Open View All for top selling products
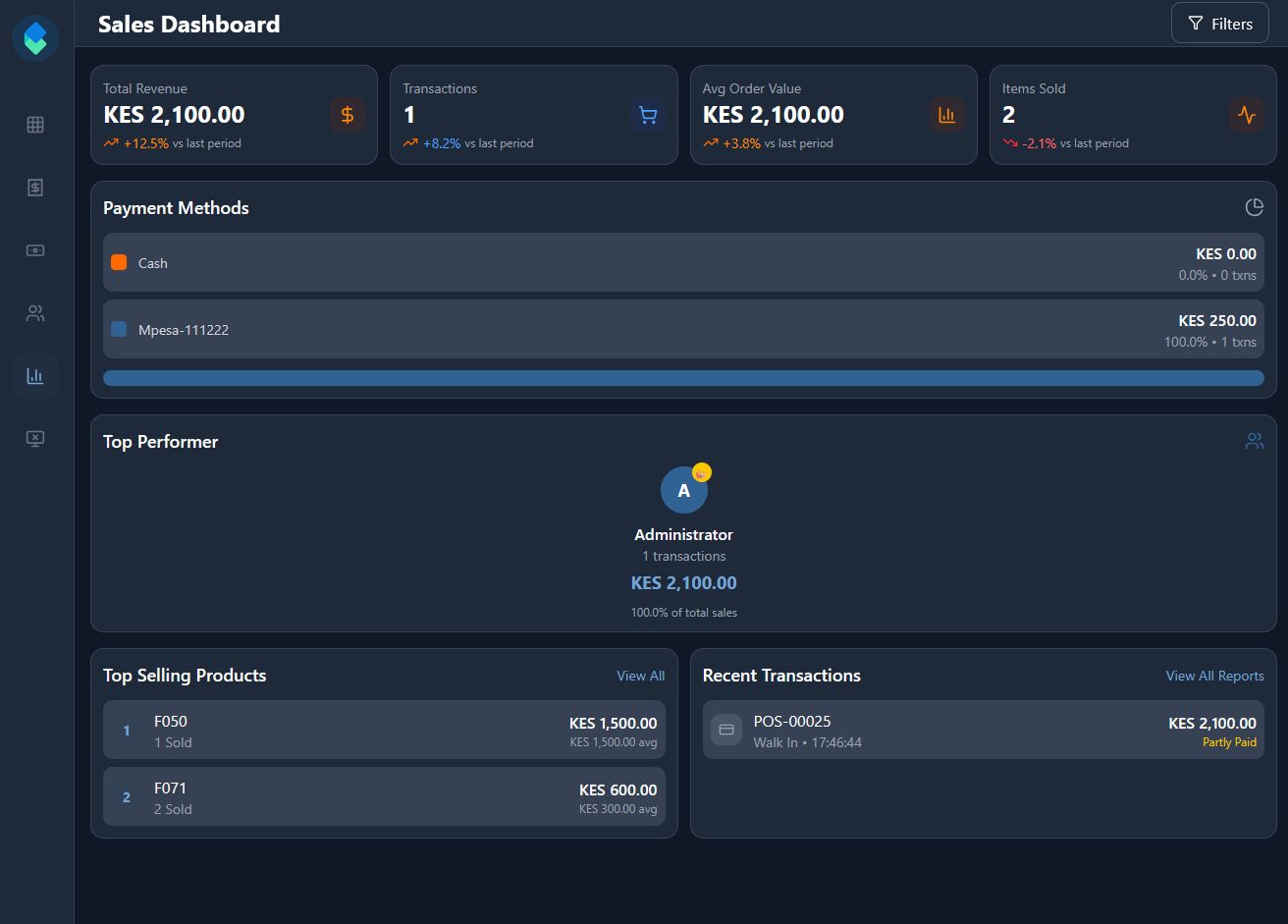Screen dimensions: 1288x924 tap(640, 676)
